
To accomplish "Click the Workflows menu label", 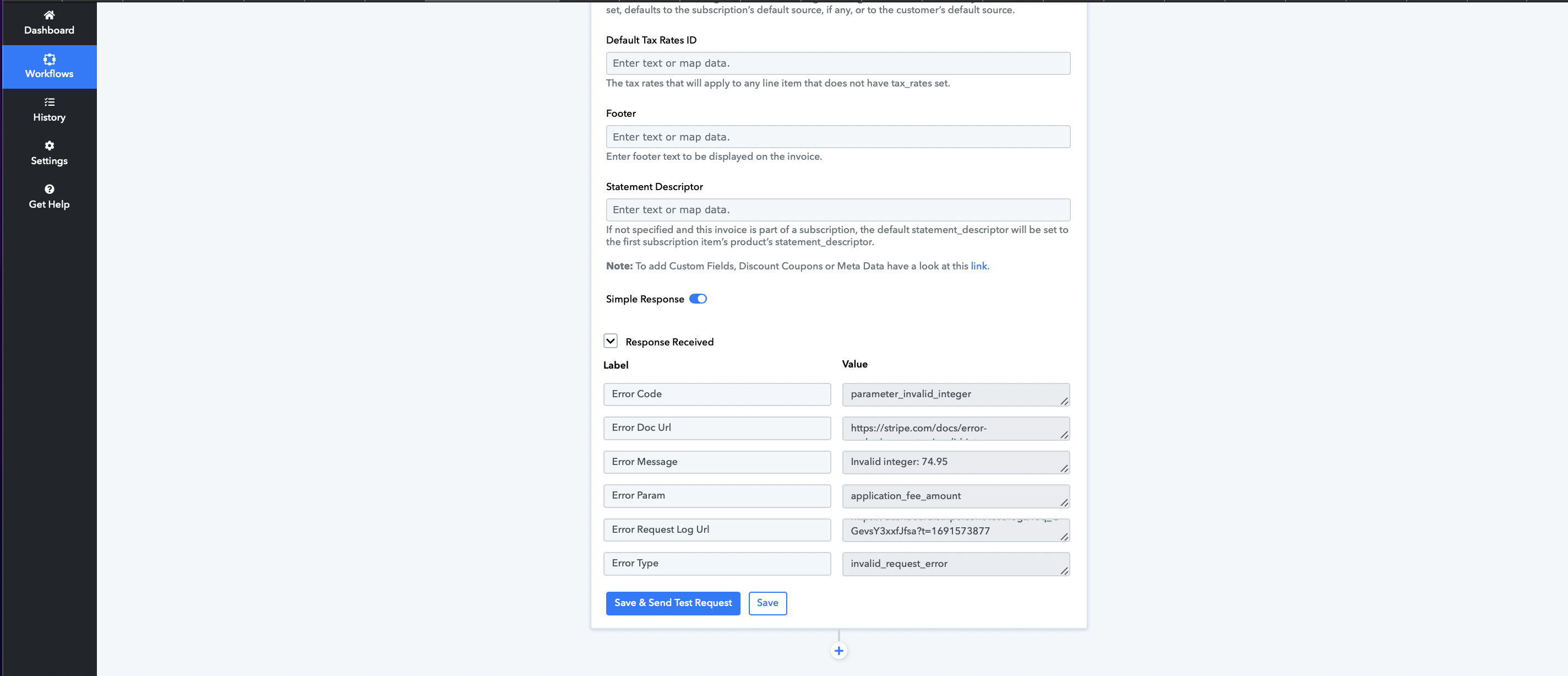I will pos(50,74).
